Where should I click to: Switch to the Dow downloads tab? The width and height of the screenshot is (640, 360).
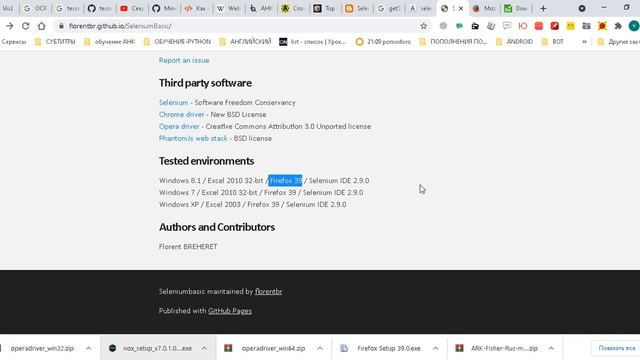pyautogui.click(x=516, y=8)
